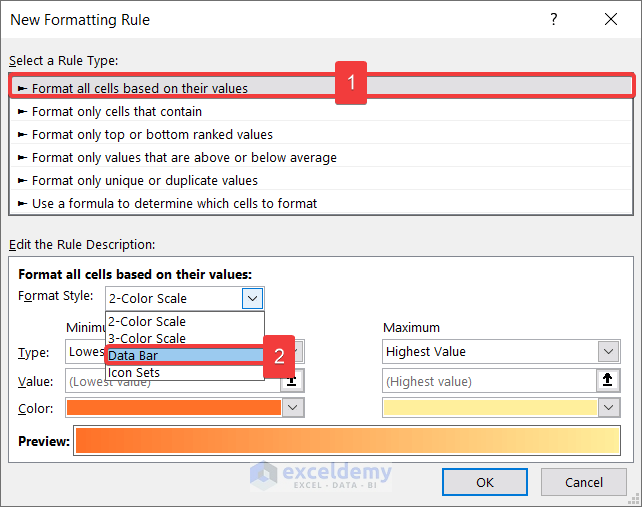Click the Help question mark icon
This screenshot has height=507, width=642.
tap(554, 20)
